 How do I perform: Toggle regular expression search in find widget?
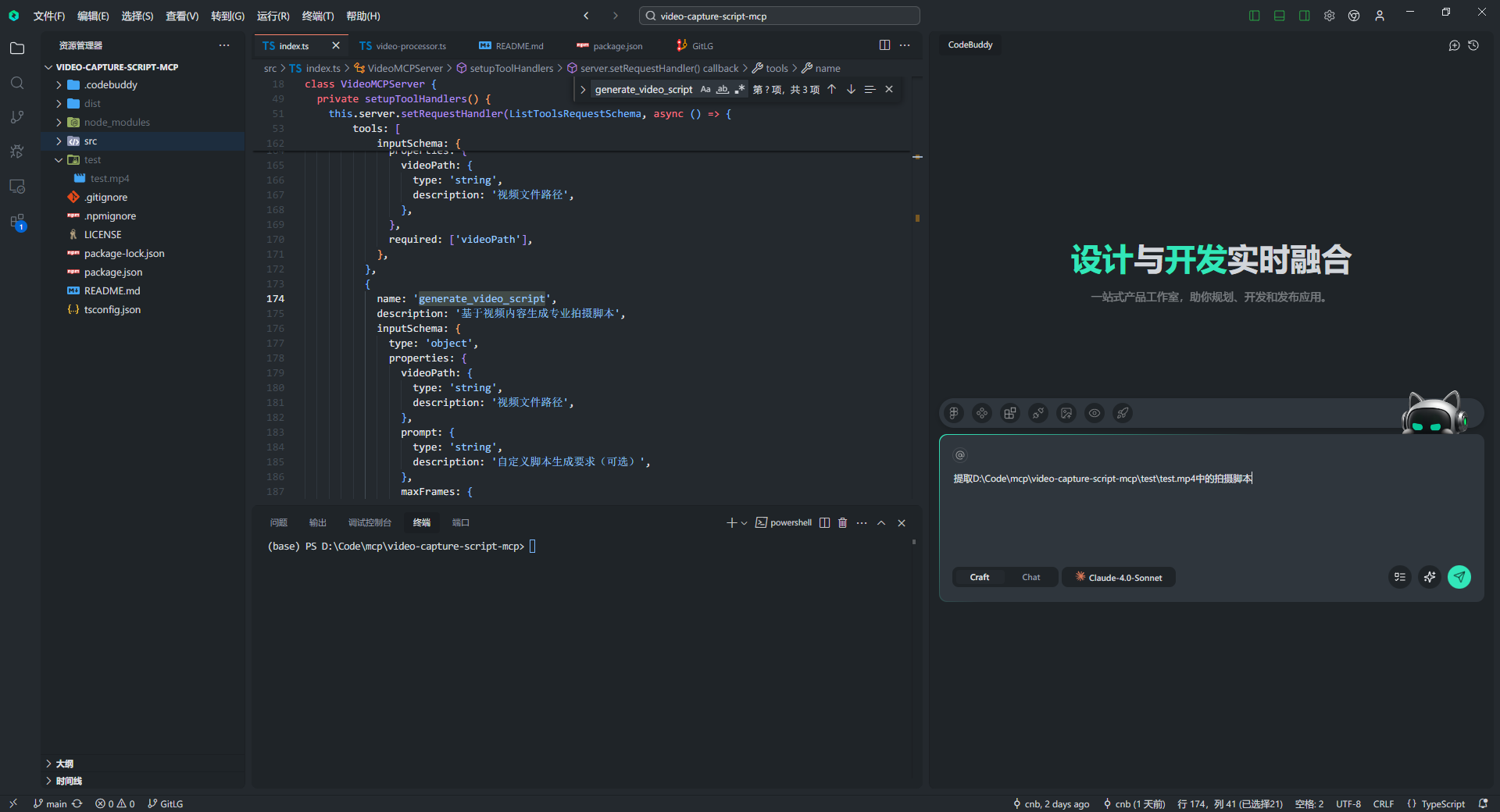(740, 90)
